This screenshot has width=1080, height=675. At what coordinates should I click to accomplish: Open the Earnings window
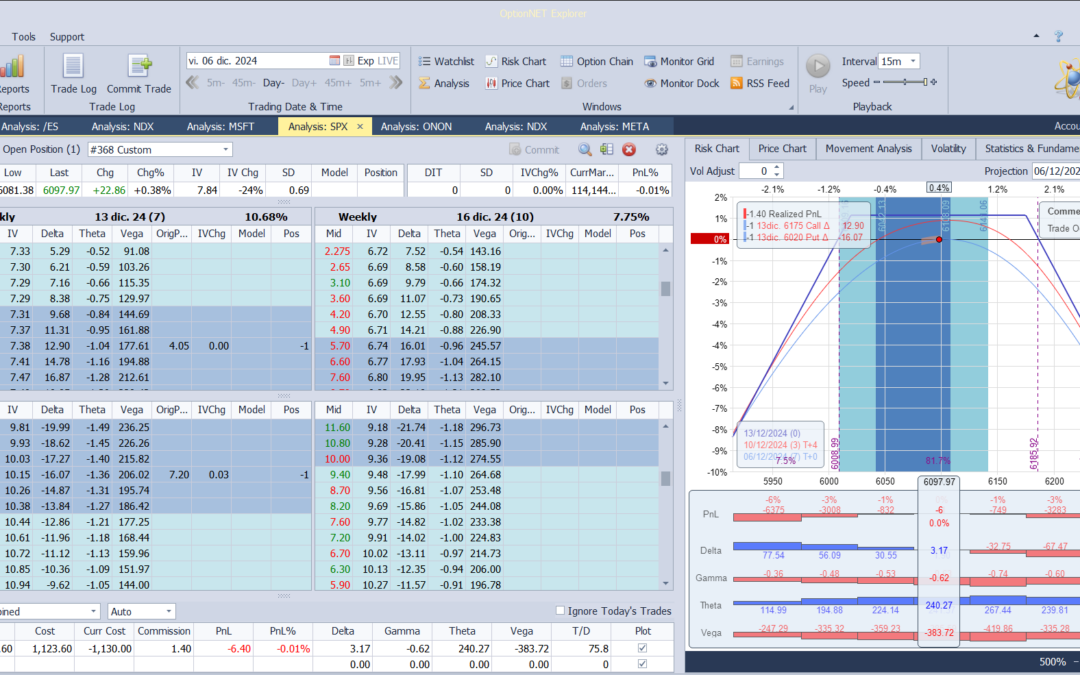tap(757, 61)
